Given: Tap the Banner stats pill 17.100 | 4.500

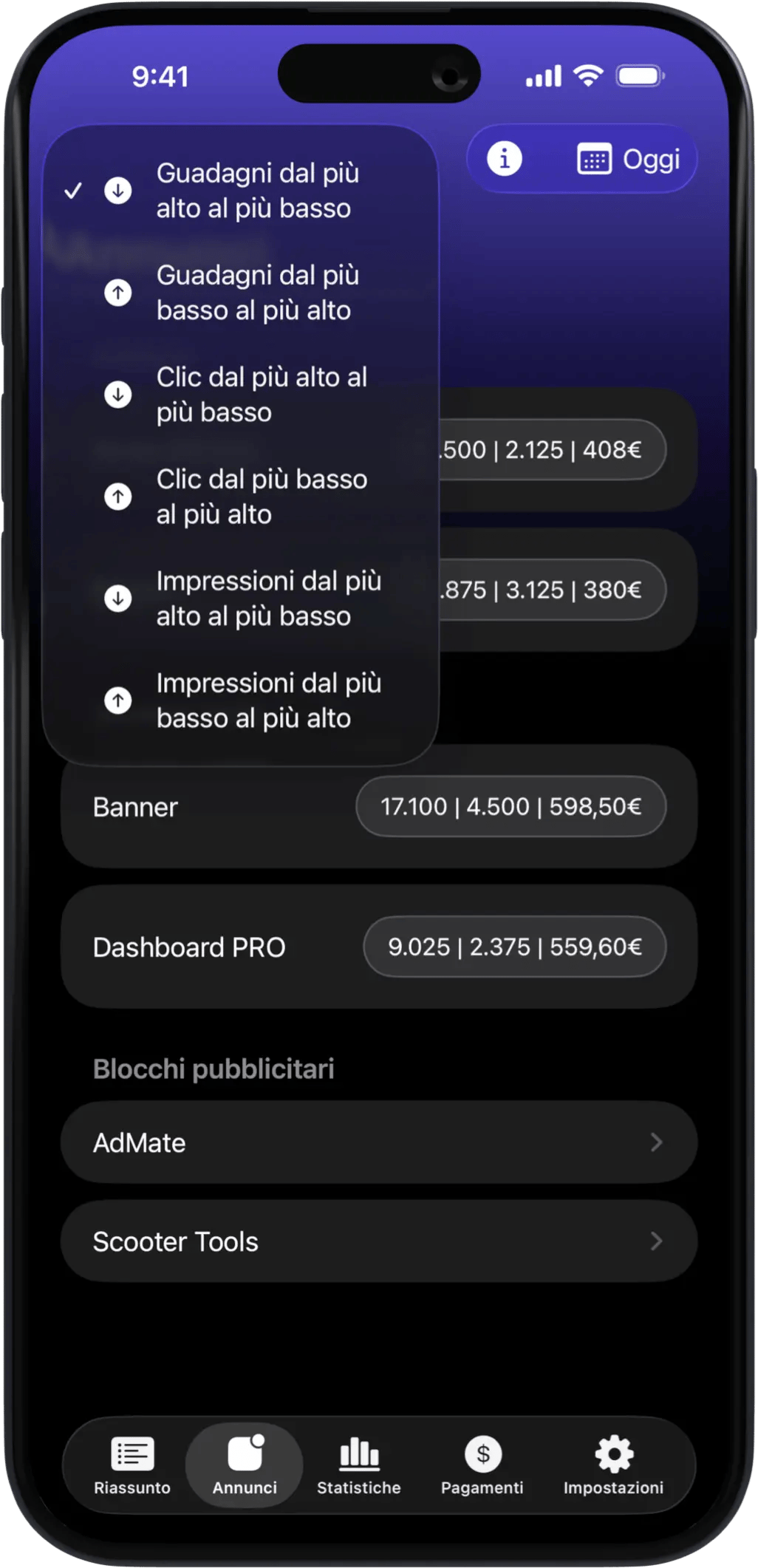Looking at the screenshot, I should 511,806.
